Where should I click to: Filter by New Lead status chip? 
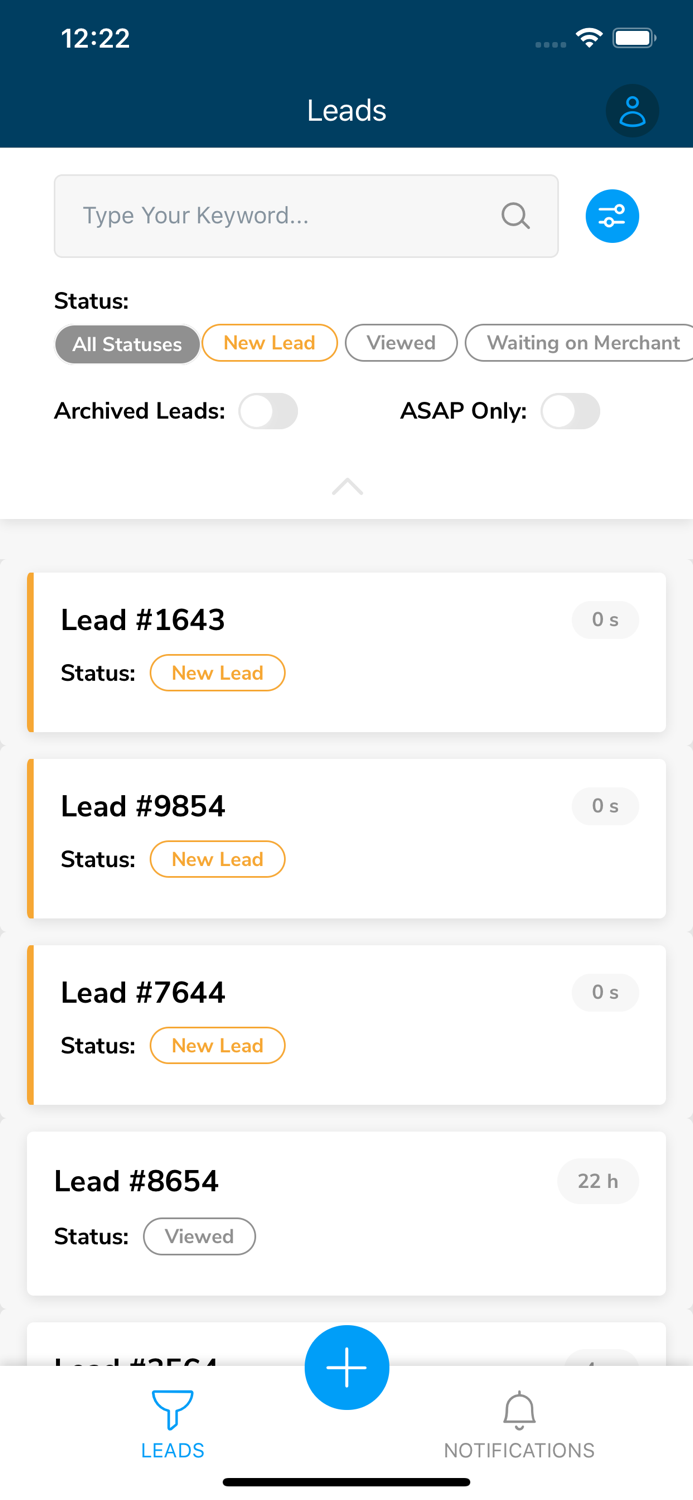click(x=269, y=343)
